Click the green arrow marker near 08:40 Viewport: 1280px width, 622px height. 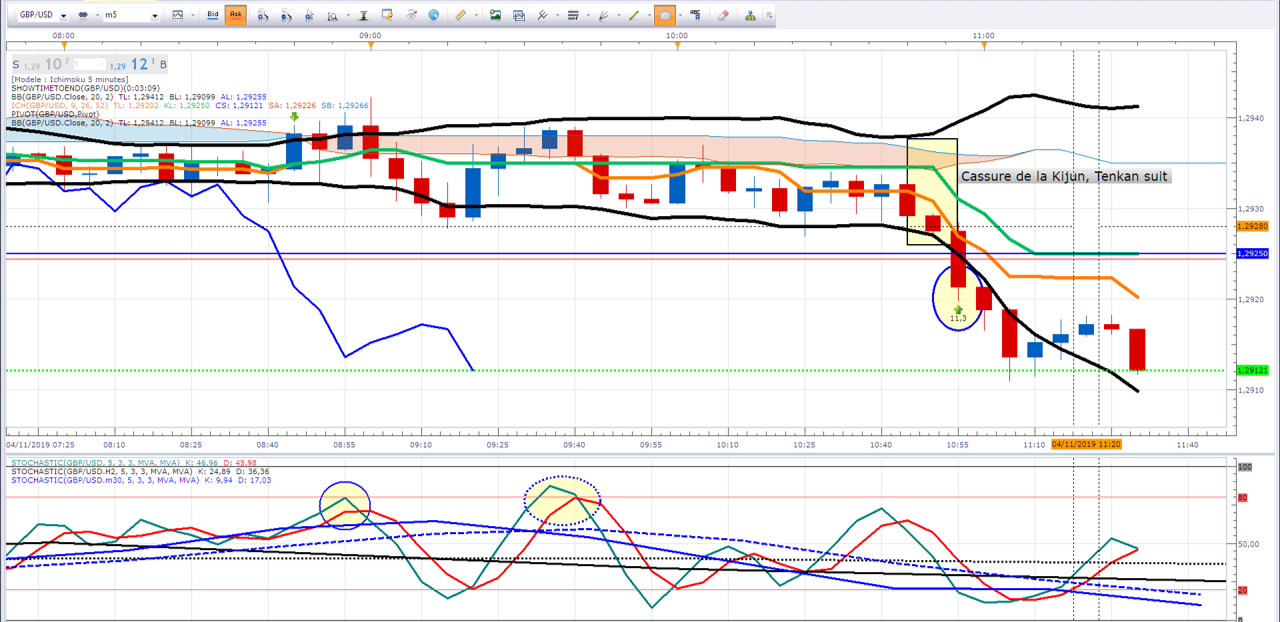click(294, 117)
